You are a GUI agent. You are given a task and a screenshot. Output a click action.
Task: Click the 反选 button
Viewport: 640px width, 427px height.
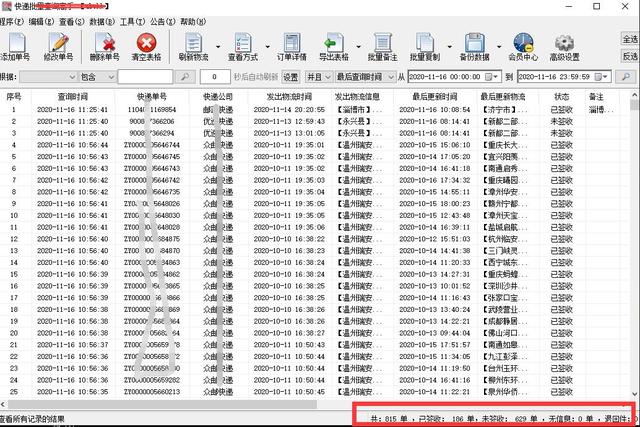point(630,56)
